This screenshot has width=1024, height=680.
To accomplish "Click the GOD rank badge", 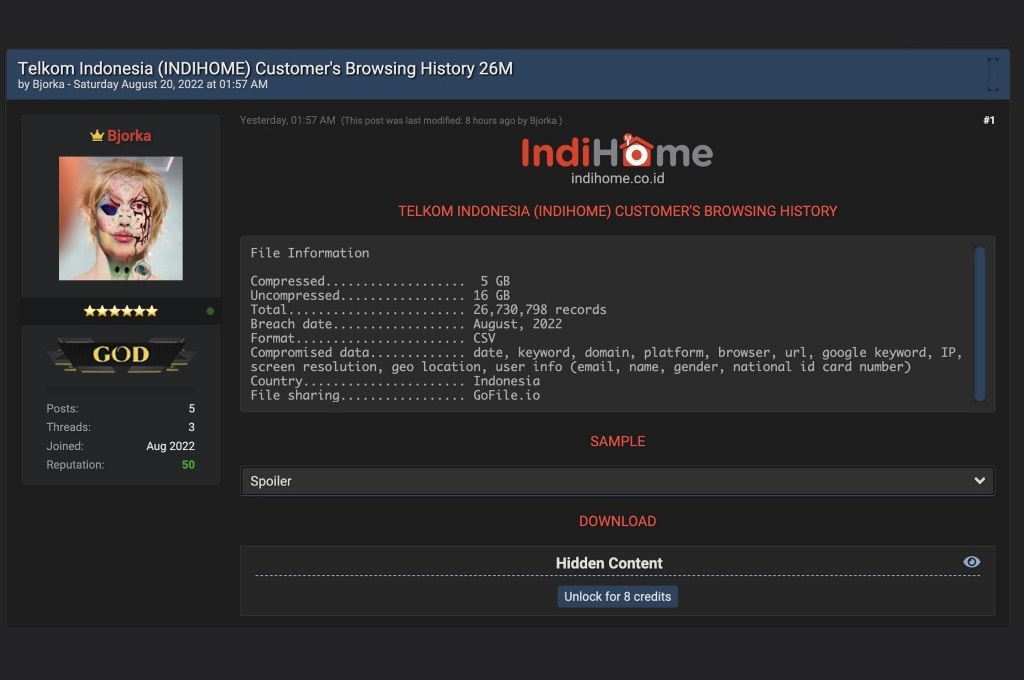I will point(120,354).
